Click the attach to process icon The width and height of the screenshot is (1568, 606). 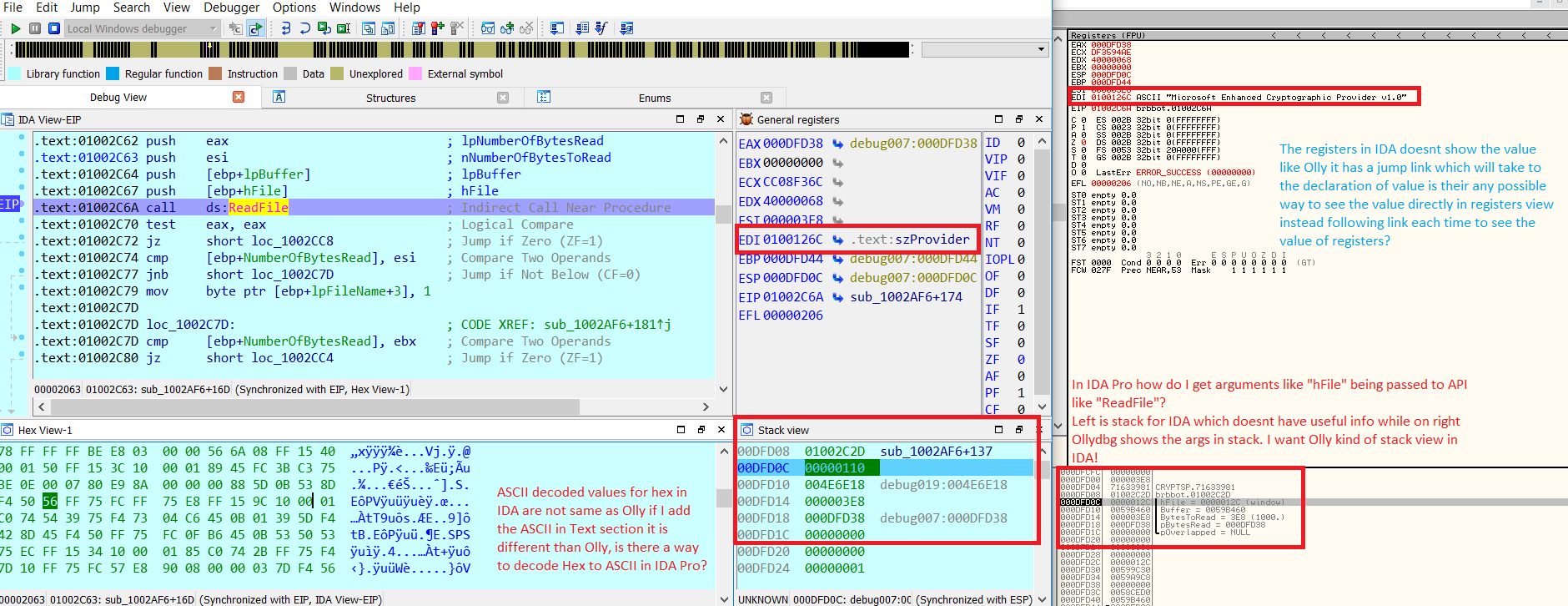tap(236, 28)
